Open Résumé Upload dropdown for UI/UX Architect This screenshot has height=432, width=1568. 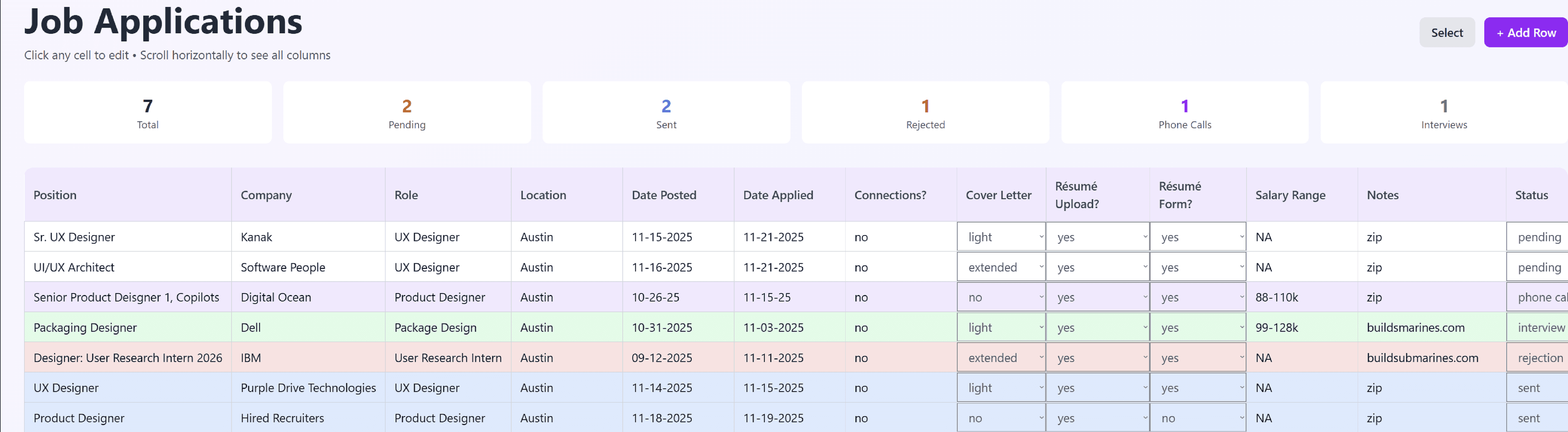click(x=1097, y=267)
